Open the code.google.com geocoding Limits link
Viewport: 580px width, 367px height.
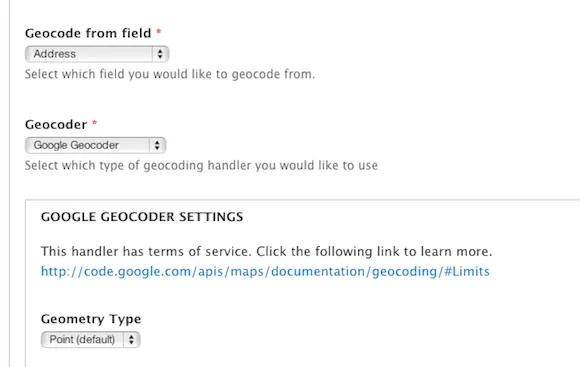pyautogui.click(x=265, y=272)
